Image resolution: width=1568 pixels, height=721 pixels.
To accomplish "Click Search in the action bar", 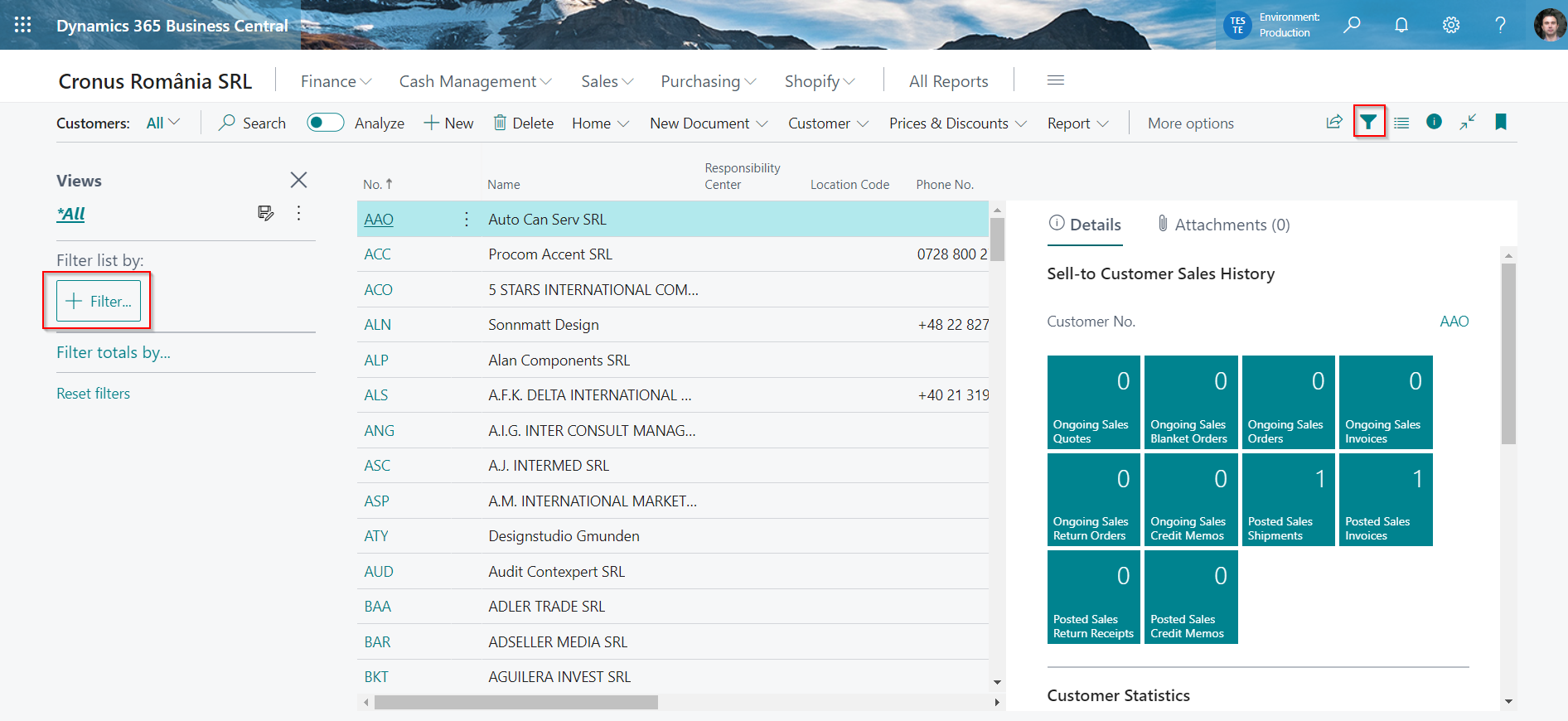I will coord(253,123).
